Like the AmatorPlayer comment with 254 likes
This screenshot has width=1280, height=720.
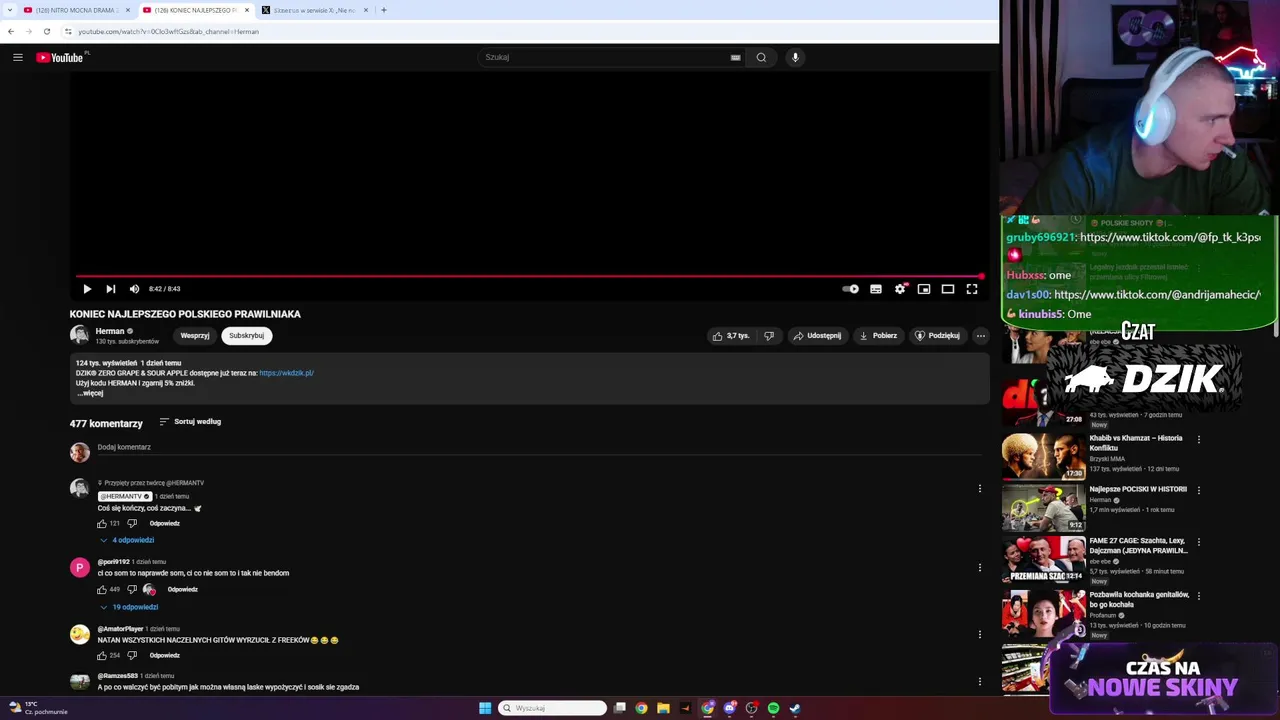(102, 656)
